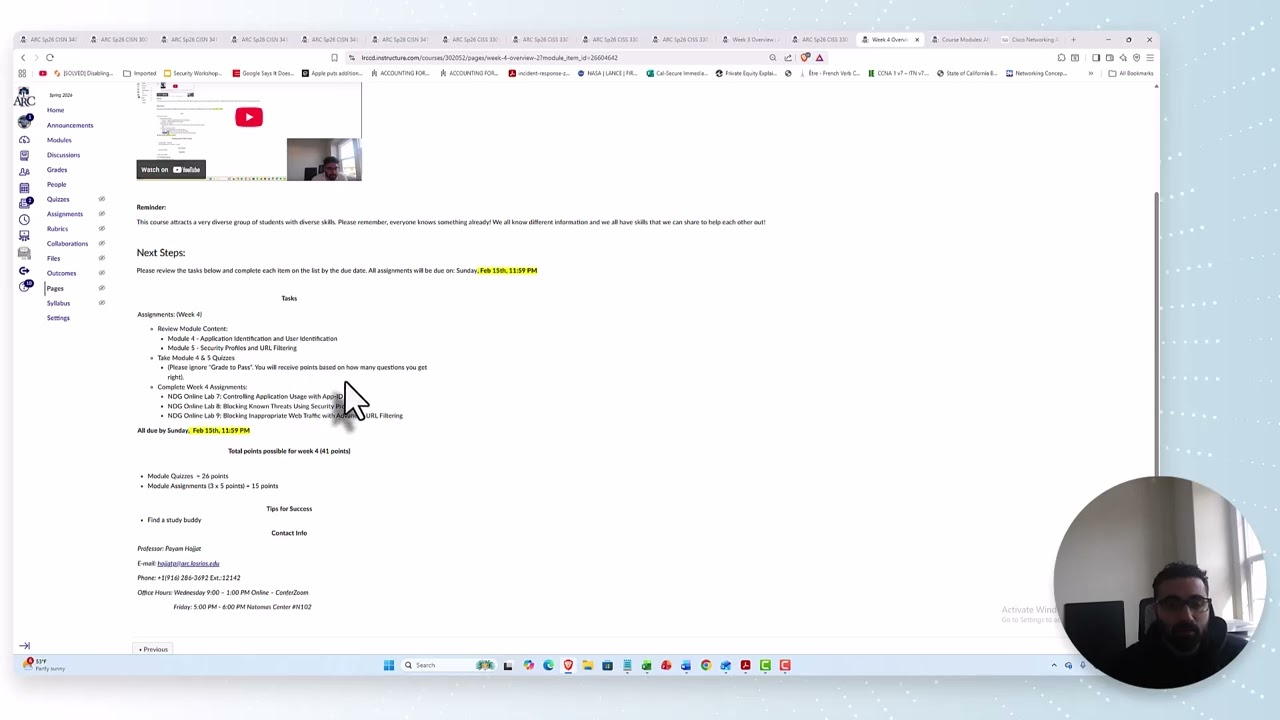1280x720 pixels.
Task: Toggle the browser sidebar panel icon
Action: coord(1096,57)
